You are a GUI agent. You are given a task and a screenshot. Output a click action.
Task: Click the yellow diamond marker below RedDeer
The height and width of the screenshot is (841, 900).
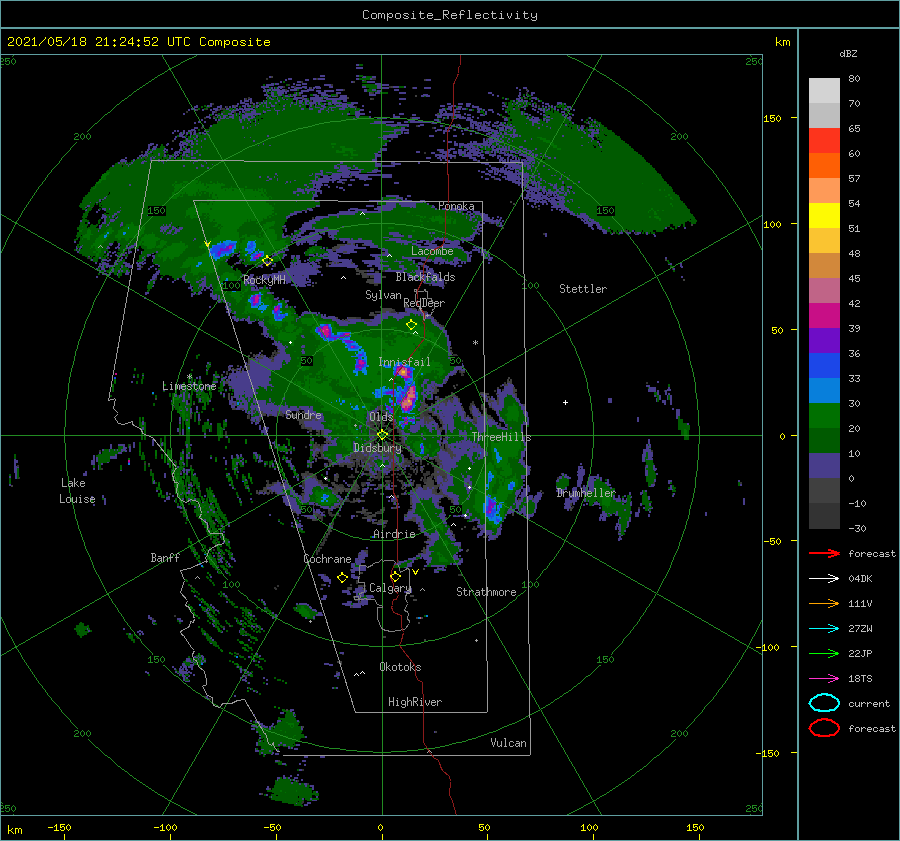[x=412, y=325]
